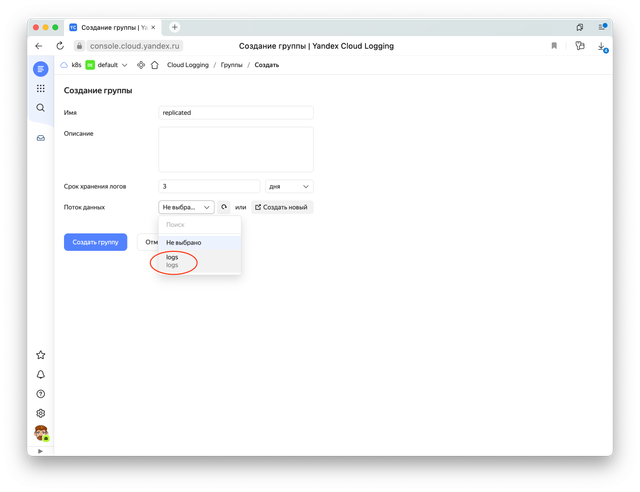
Task: Click the search icon in left sidebar
Action: point(40,107)
